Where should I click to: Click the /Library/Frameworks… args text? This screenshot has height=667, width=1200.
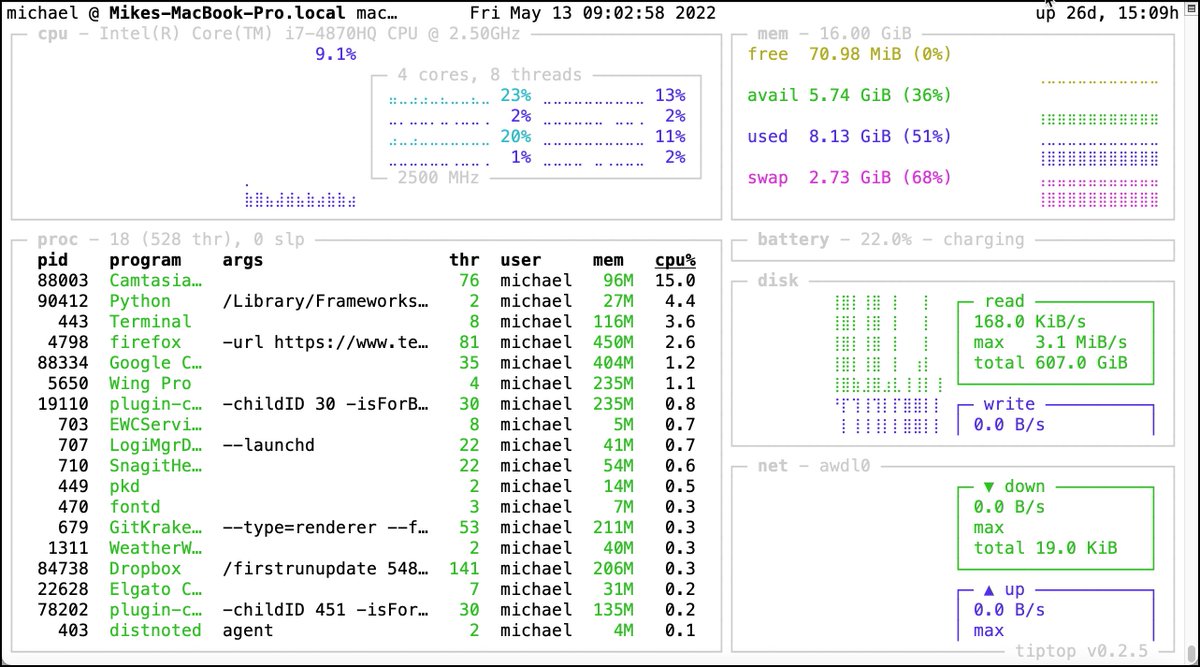(326, 301)
